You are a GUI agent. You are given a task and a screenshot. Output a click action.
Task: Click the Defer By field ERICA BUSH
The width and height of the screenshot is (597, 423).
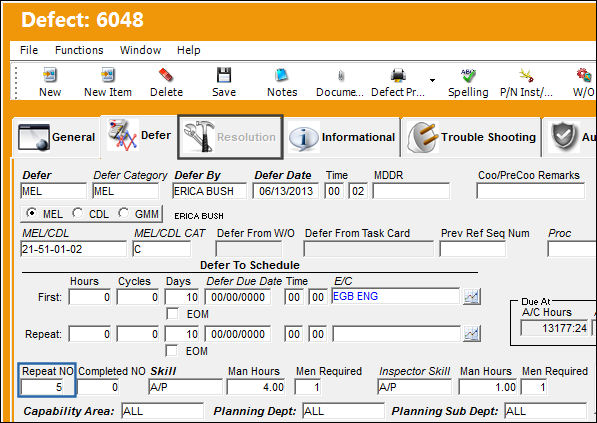(209, 191)
